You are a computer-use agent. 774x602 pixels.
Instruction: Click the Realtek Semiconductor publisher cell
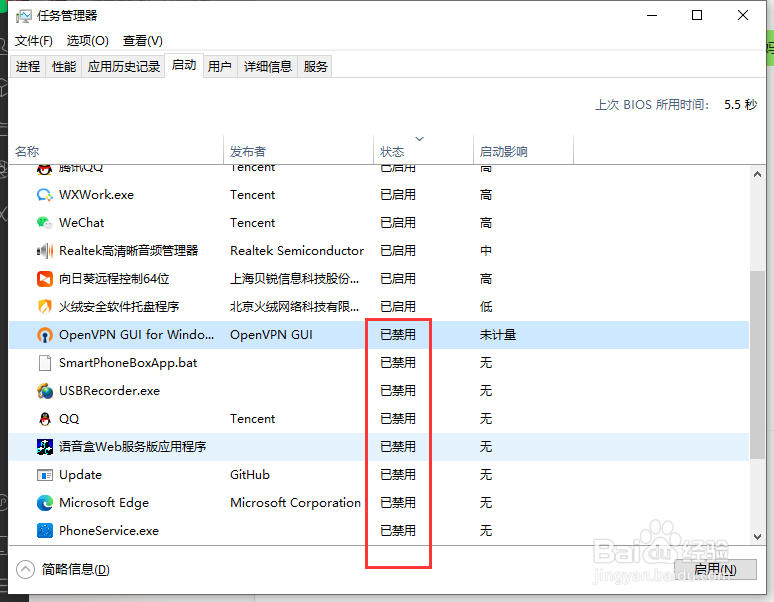[x=297, y=251]
